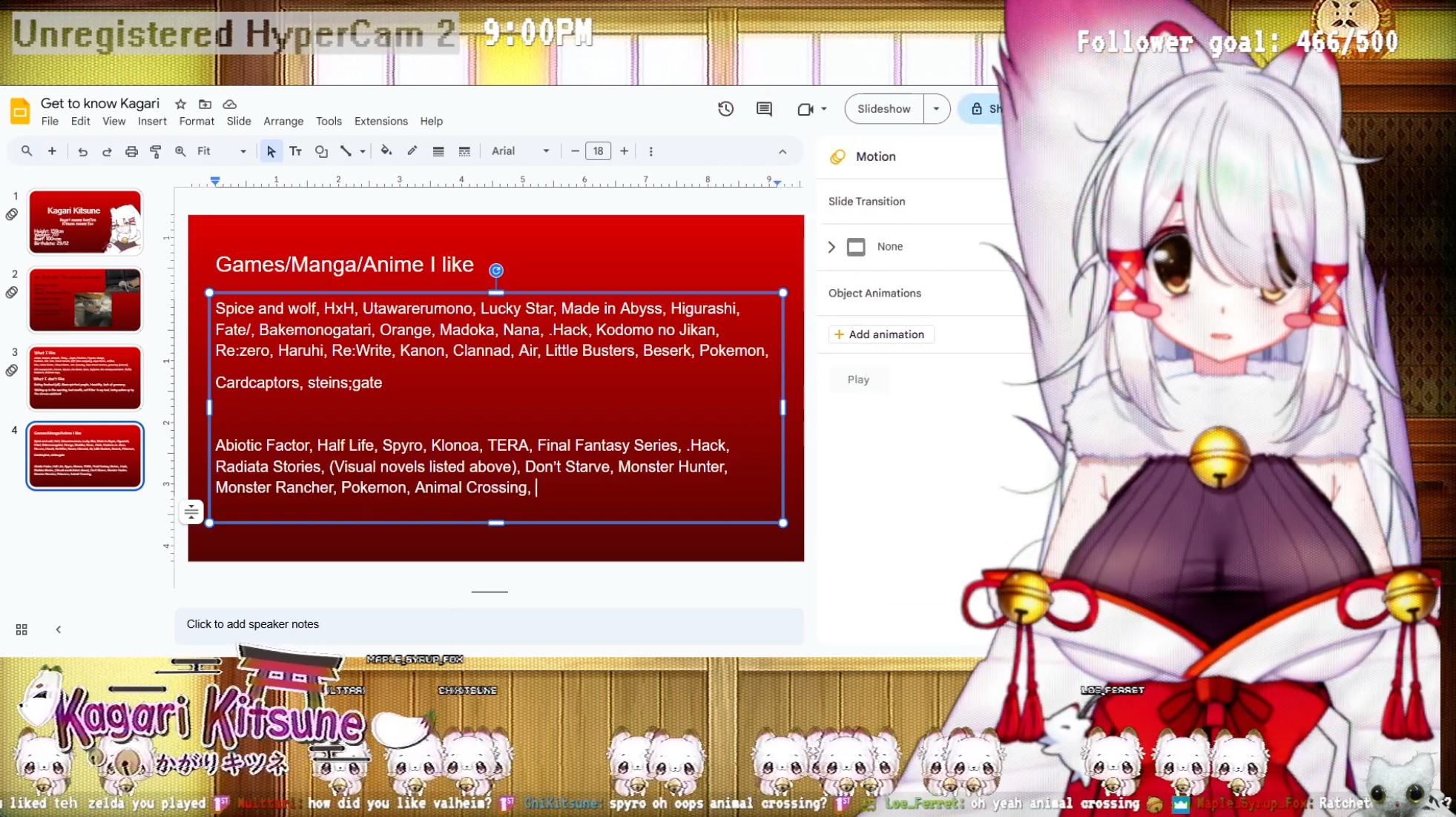Click the shape insert tool
Viewport: 1456px width, 817px height.
[x=321, y=151]
